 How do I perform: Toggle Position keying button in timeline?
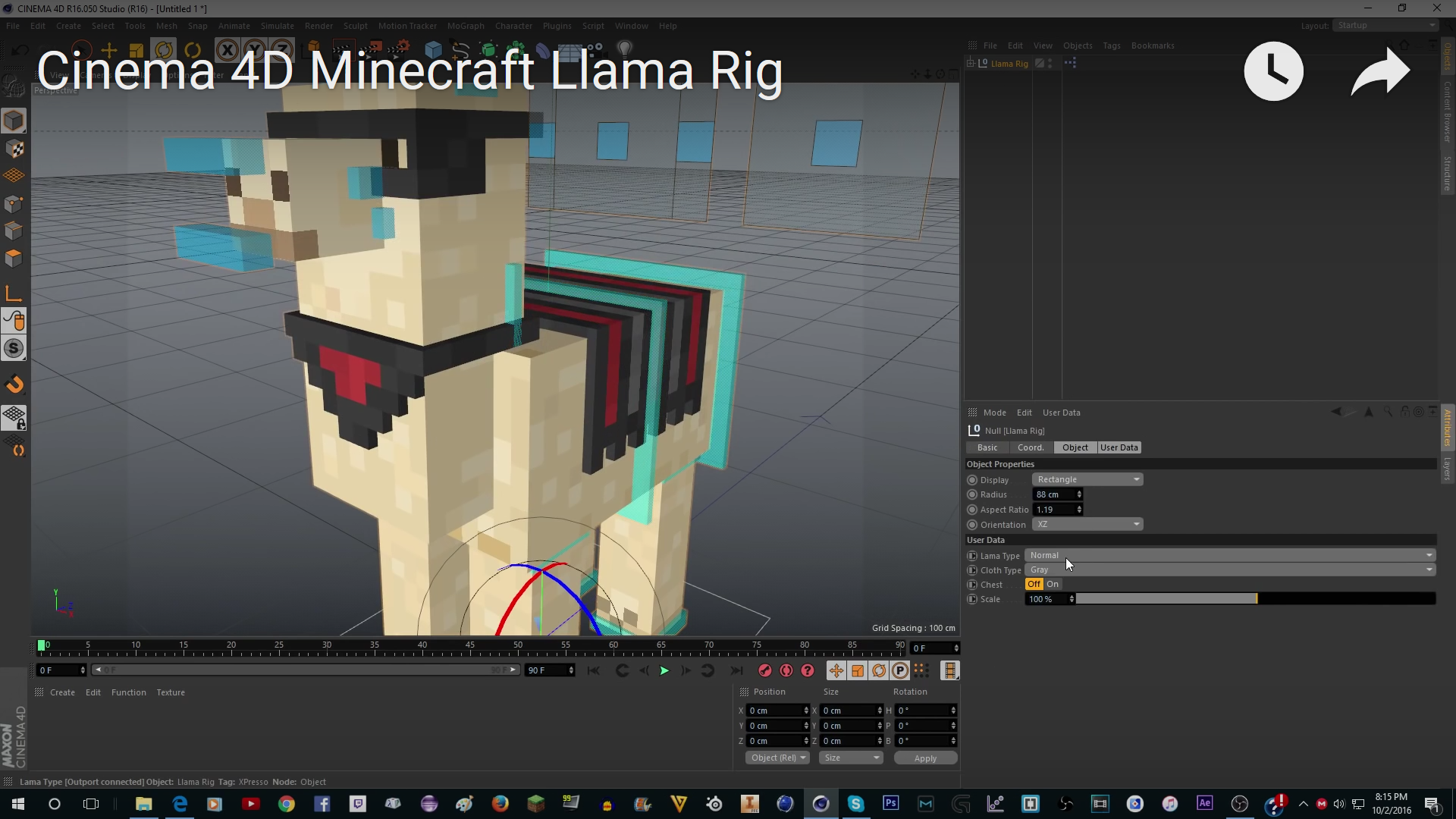[x=836, y=670]
